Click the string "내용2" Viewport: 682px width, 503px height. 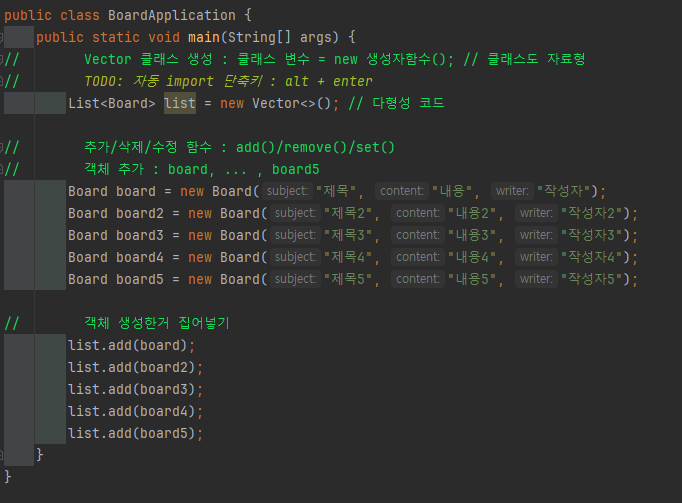(471, 213)
